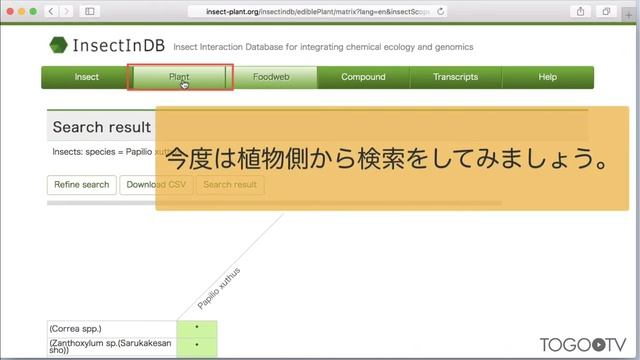Click the InsectInDB site title

(x=119, y=45)
